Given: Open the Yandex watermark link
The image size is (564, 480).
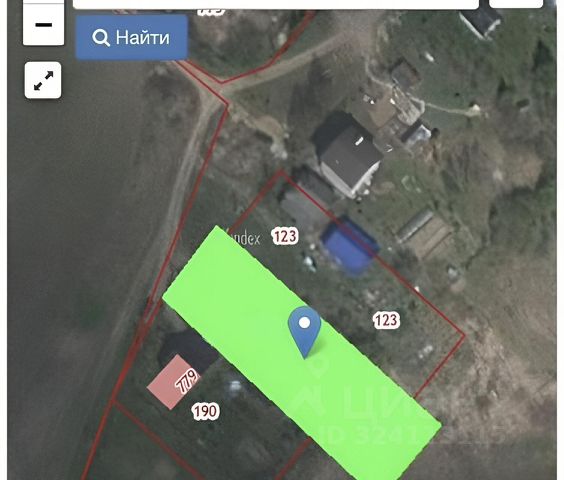Looking at the screenshot, I should 246,237.
